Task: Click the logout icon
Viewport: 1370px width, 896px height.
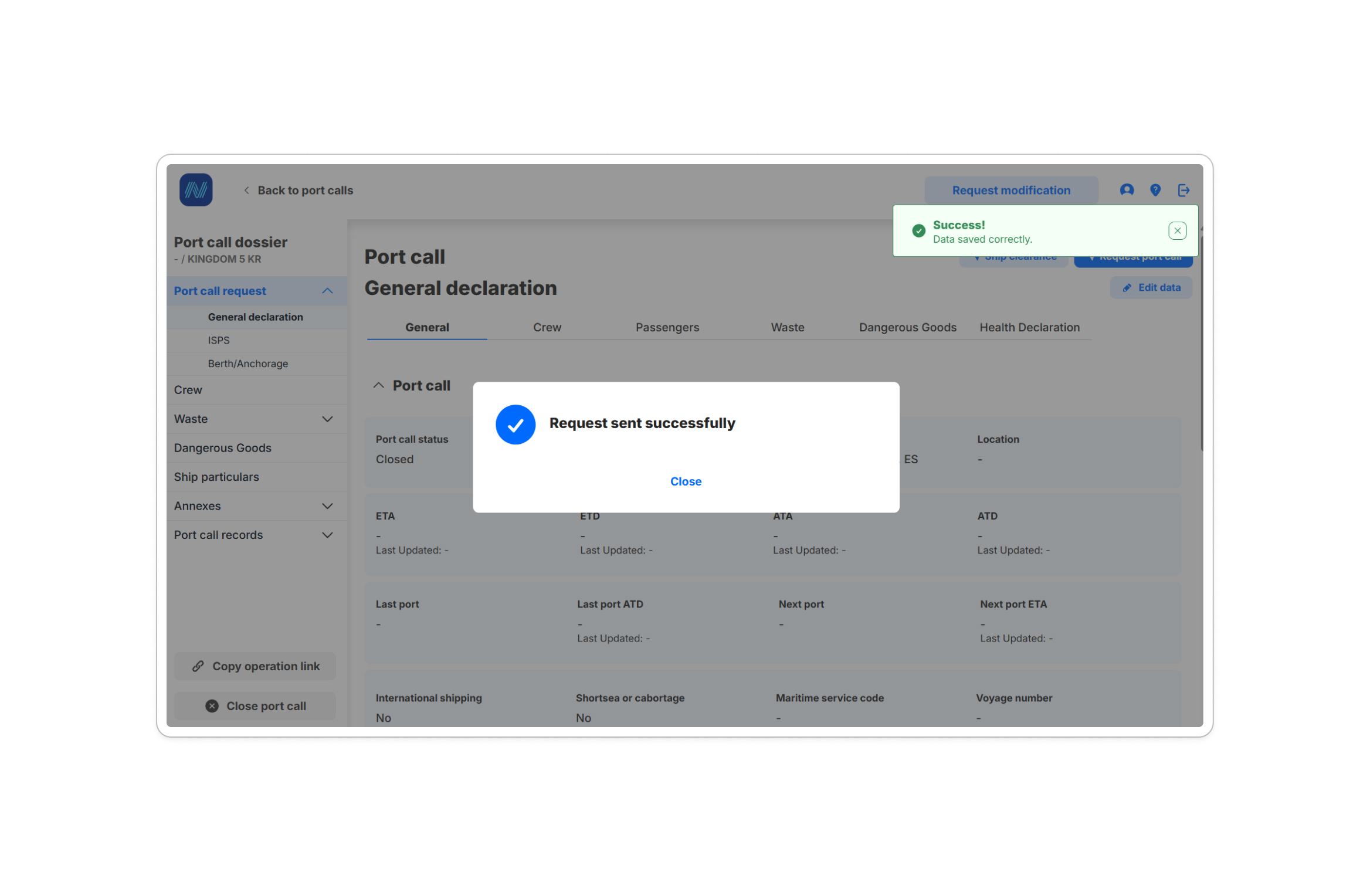Action: click(x=1183, y=190)
